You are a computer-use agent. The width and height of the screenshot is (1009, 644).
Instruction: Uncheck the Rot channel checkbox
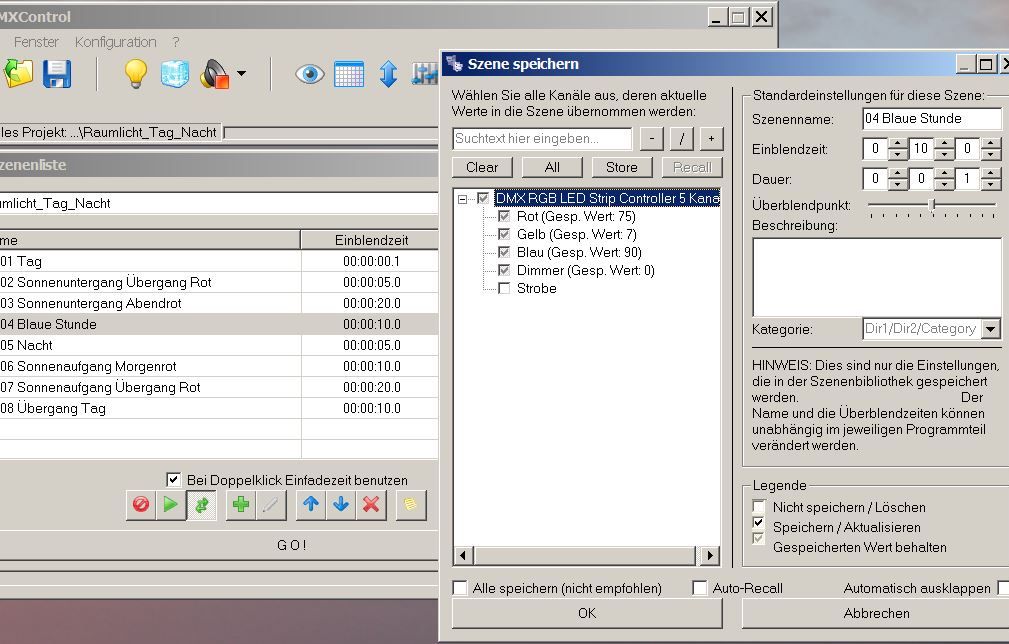click(504, 217)
